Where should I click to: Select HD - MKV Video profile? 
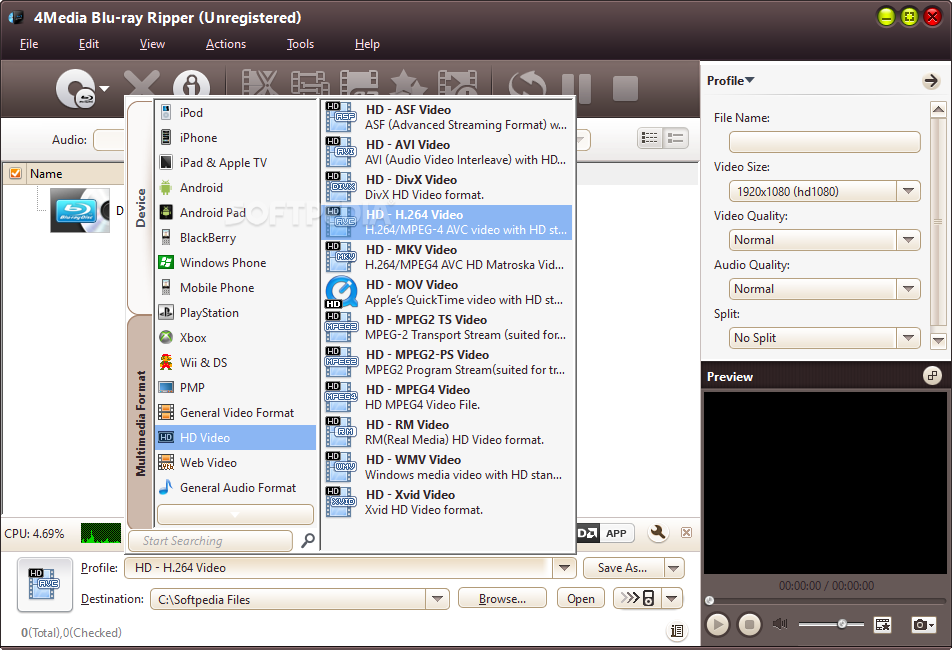pos(447,257)
